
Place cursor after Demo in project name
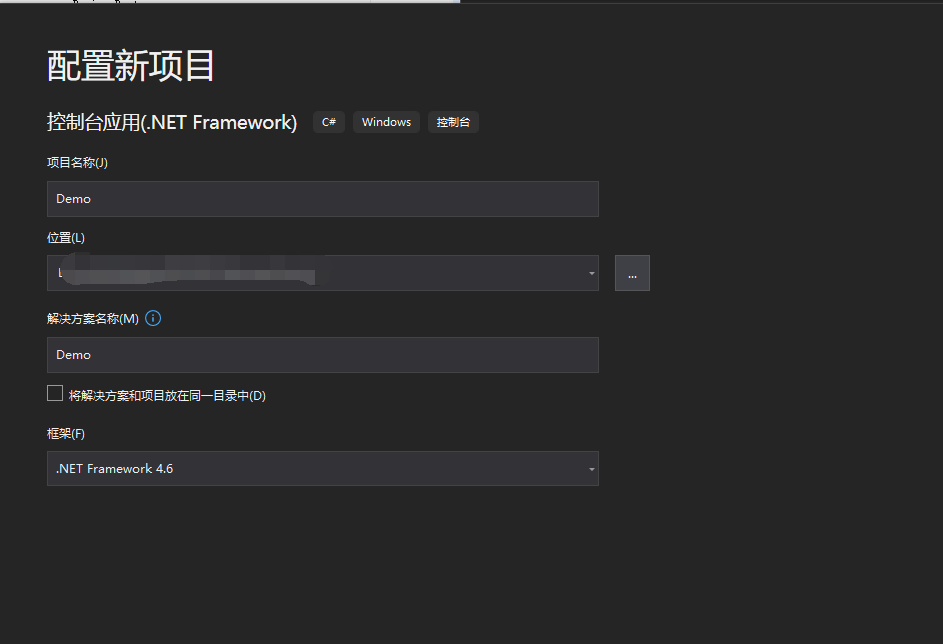click(93, 199)
